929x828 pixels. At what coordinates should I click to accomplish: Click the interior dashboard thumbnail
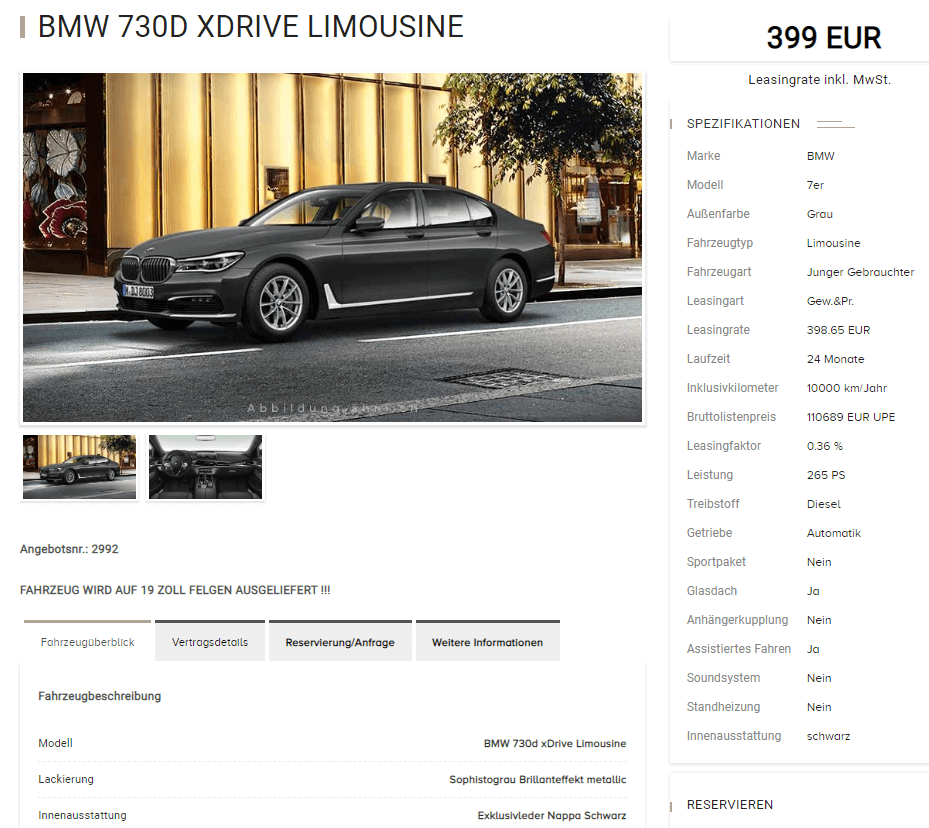click(205, 467)
